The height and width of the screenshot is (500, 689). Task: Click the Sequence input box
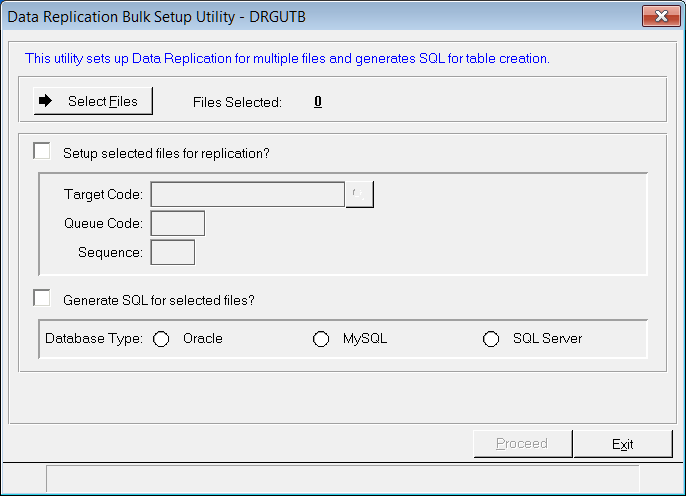coord(173,252)
